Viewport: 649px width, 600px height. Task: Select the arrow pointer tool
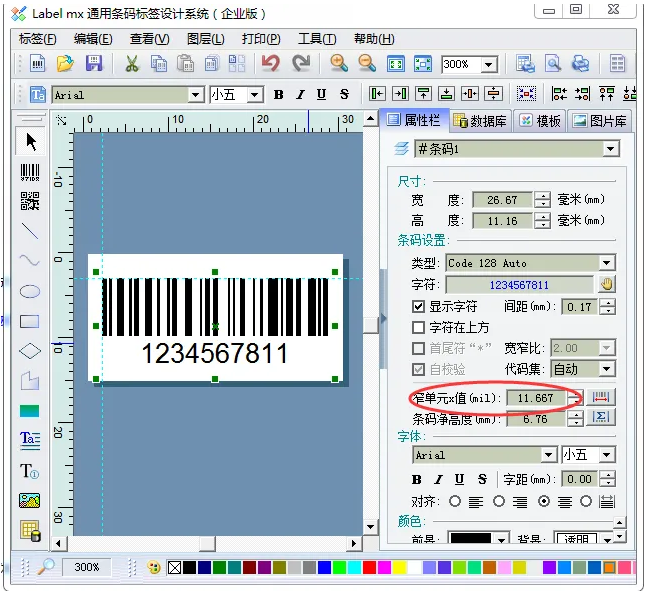click(x=30, y=142)
